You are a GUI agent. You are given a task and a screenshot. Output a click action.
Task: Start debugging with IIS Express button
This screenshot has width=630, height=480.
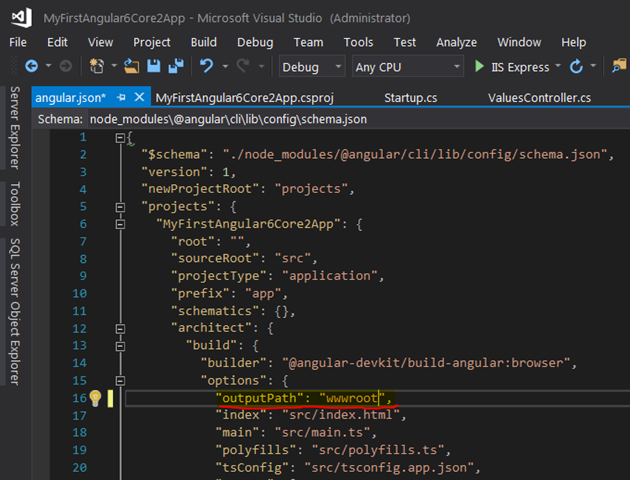coord(503,67)
